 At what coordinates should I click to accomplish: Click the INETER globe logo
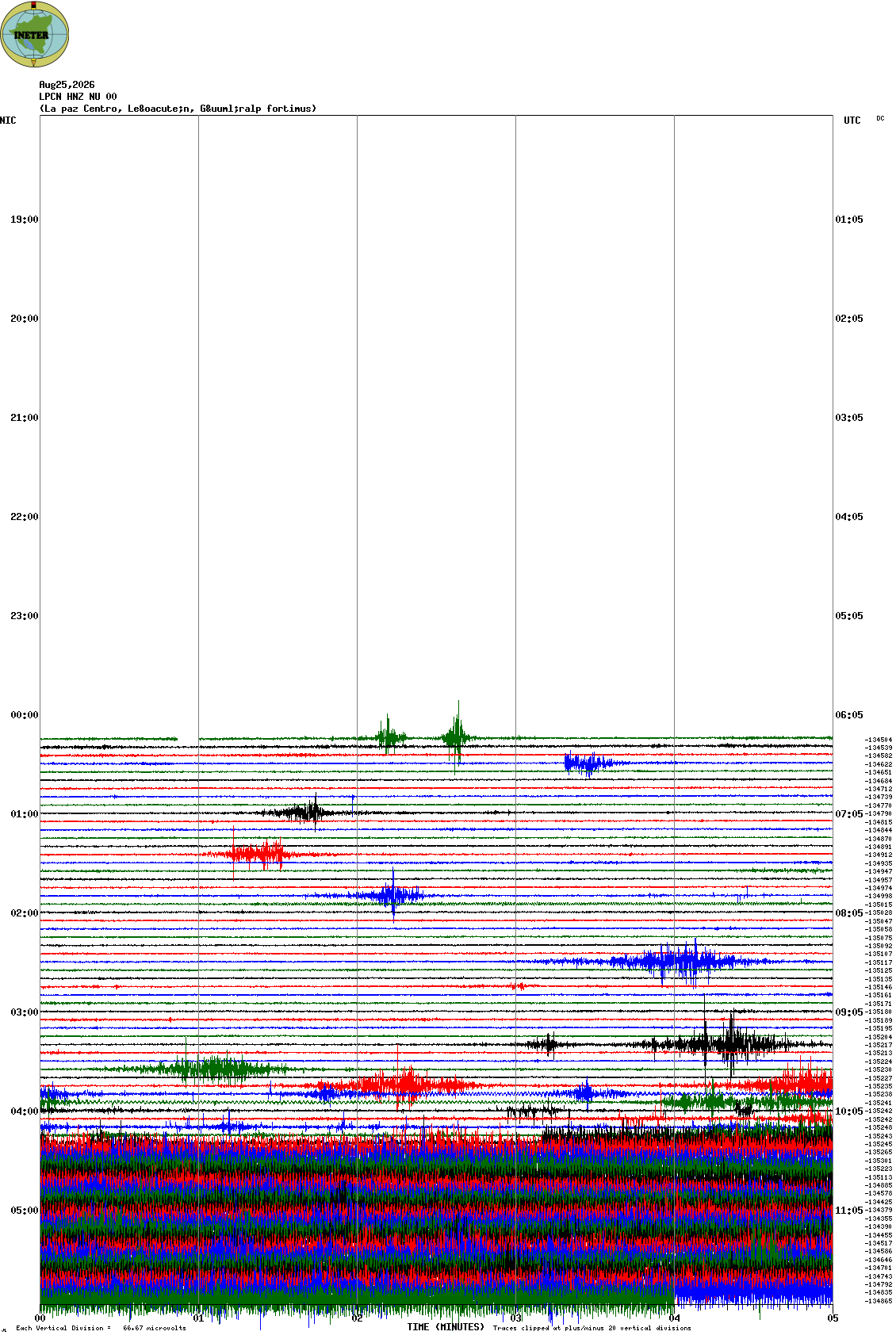pos(35,34)
